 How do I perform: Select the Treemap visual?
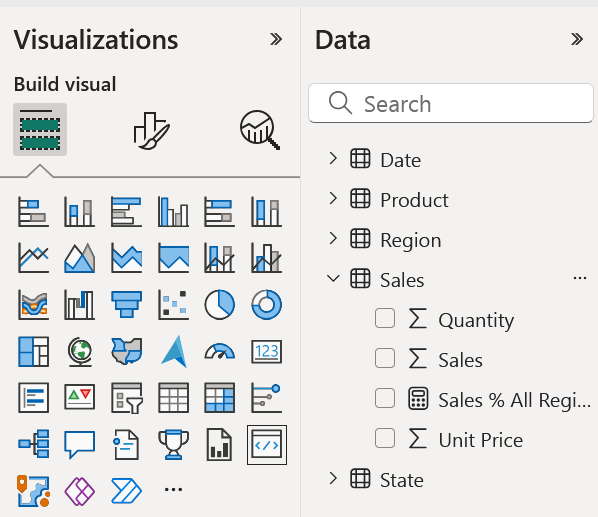click(34, 351)
